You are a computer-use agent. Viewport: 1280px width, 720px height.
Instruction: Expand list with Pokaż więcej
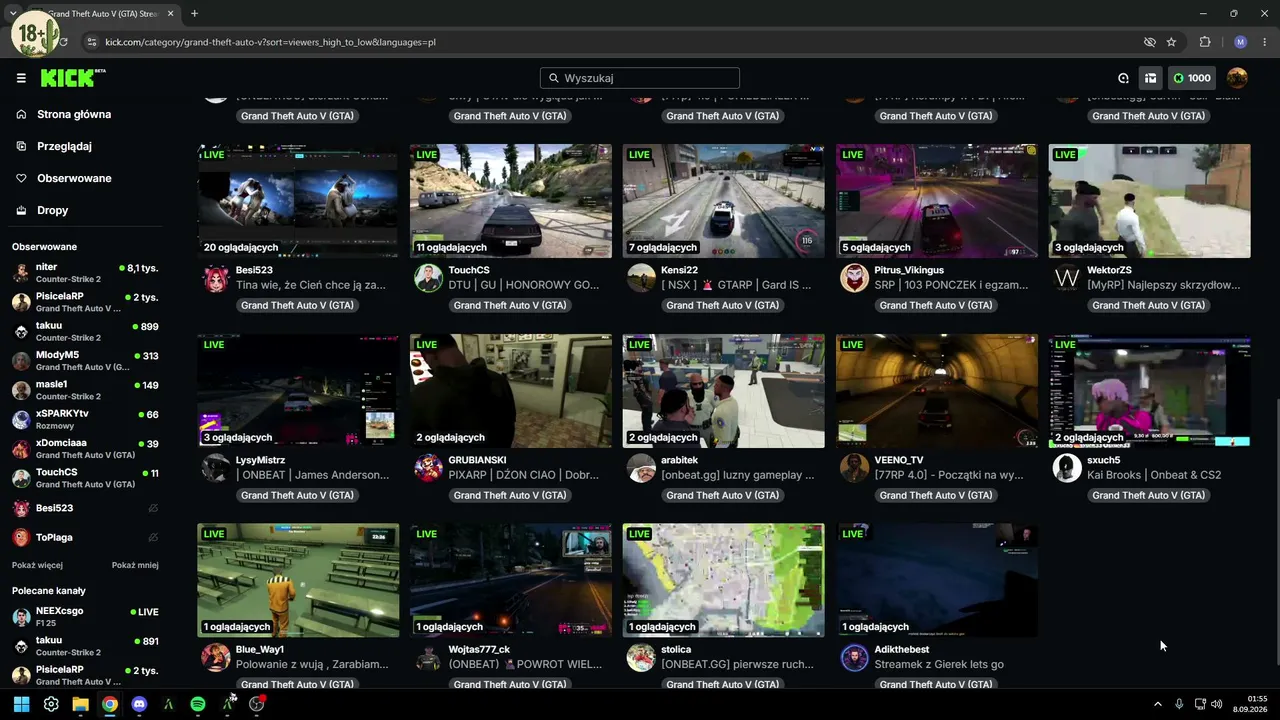click(37, 565)
